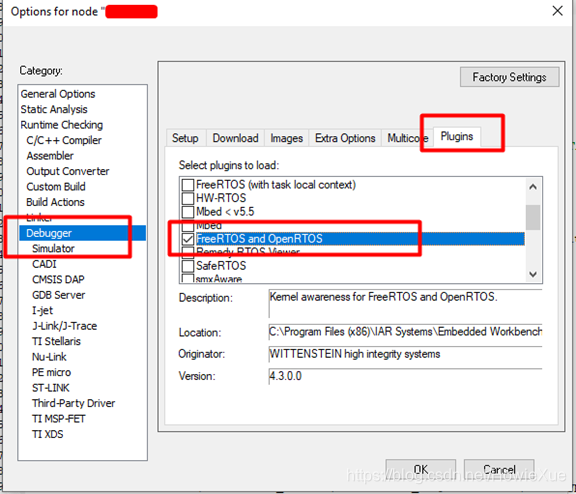Select the Plugins tab
Image resolution: width=576 pixels, height=494 pixels.
click(x=457, y=137)
